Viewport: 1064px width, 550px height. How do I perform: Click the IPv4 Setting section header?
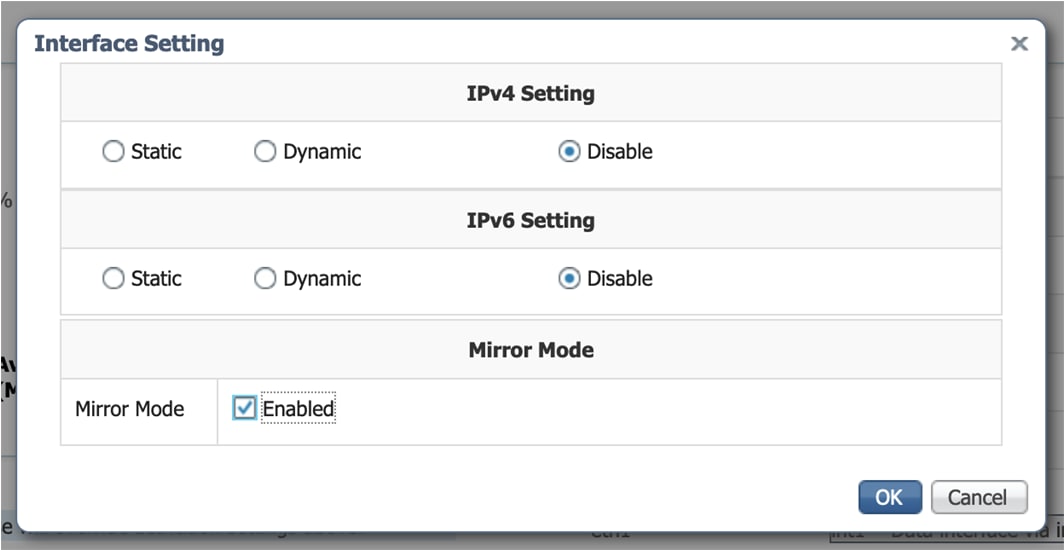(530, 94)
